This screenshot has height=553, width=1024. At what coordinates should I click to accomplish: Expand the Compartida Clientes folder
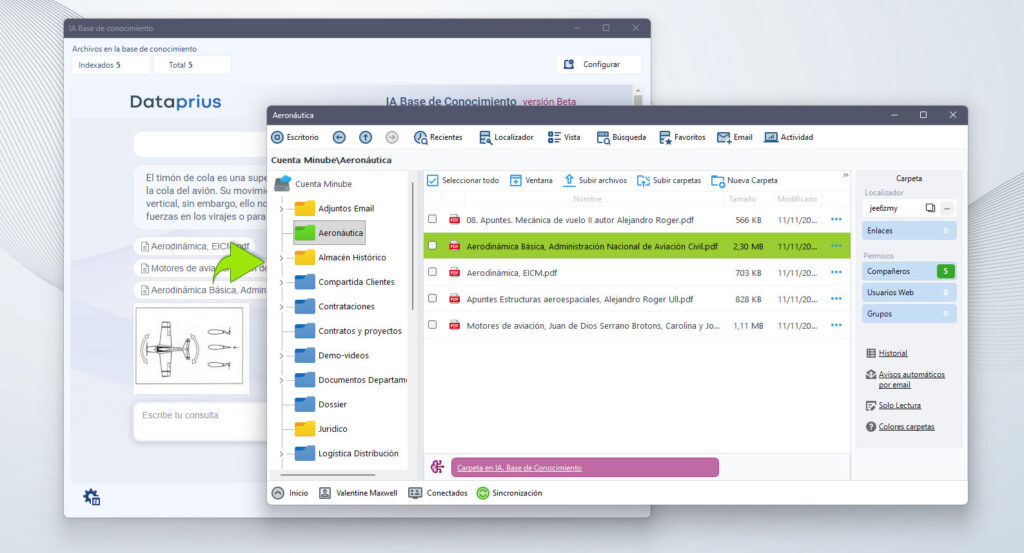point(282,282)
